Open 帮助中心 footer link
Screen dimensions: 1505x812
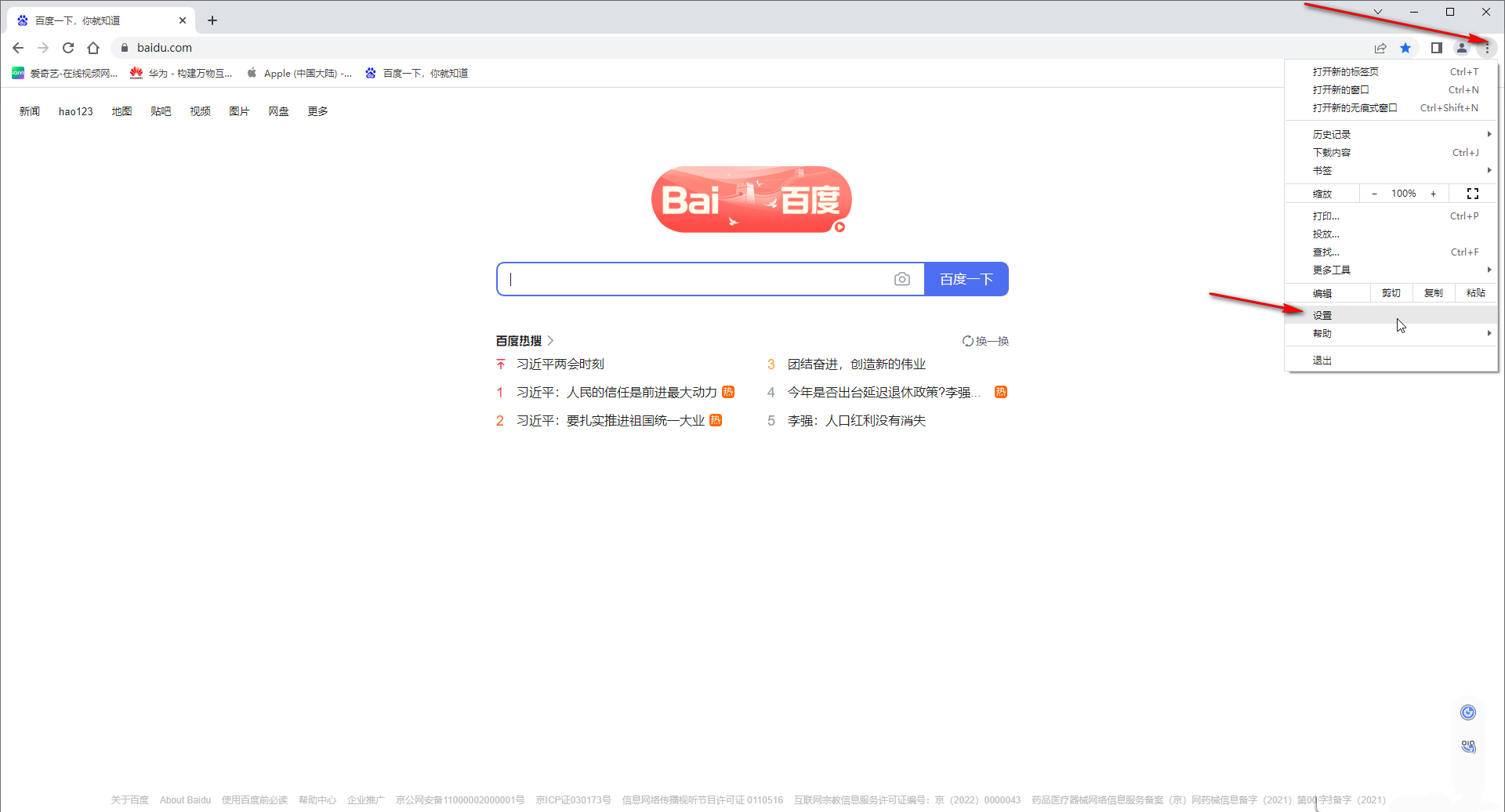point(317,800)
